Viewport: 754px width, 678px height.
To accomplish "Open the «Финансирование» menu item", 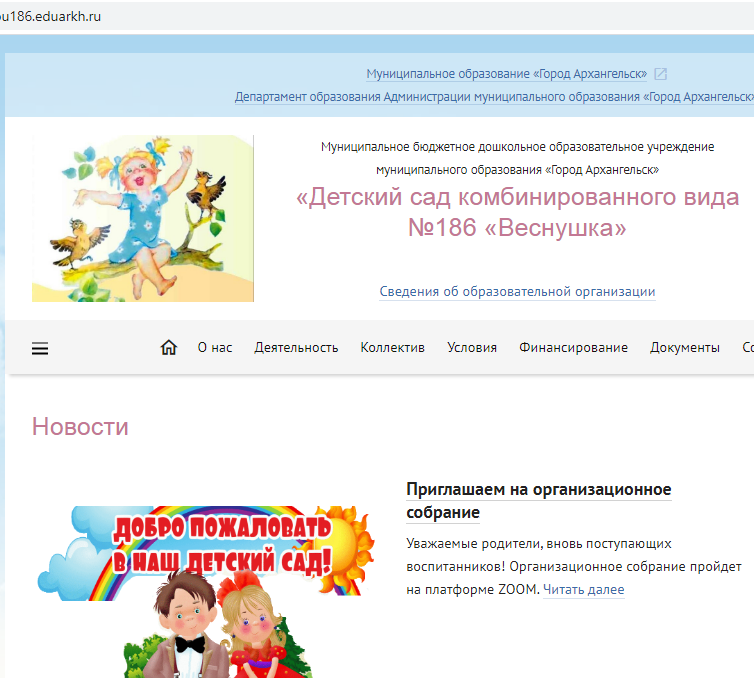I will click(x=573, y=348).
